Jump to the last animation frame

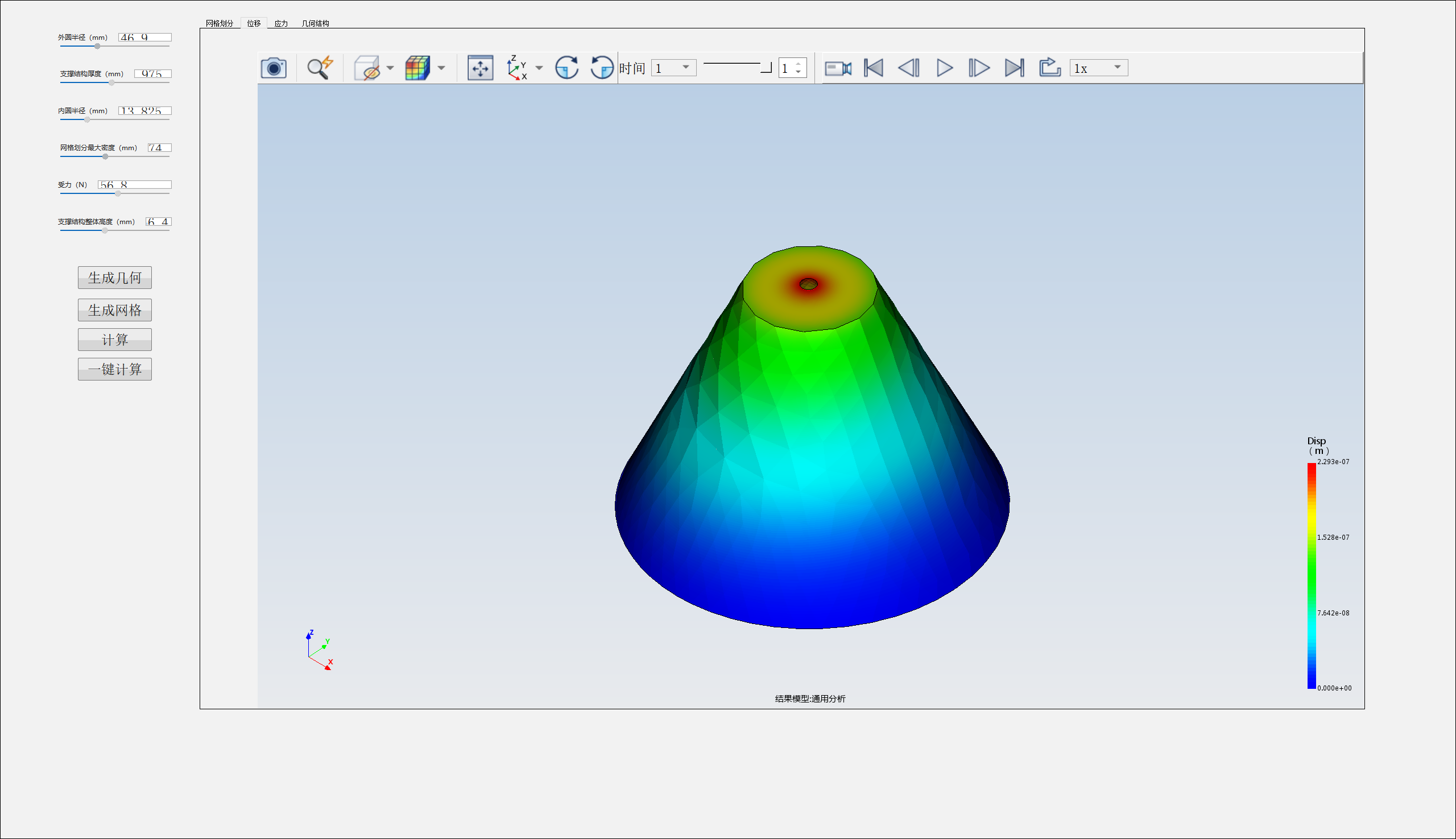tap(1014, 68)
